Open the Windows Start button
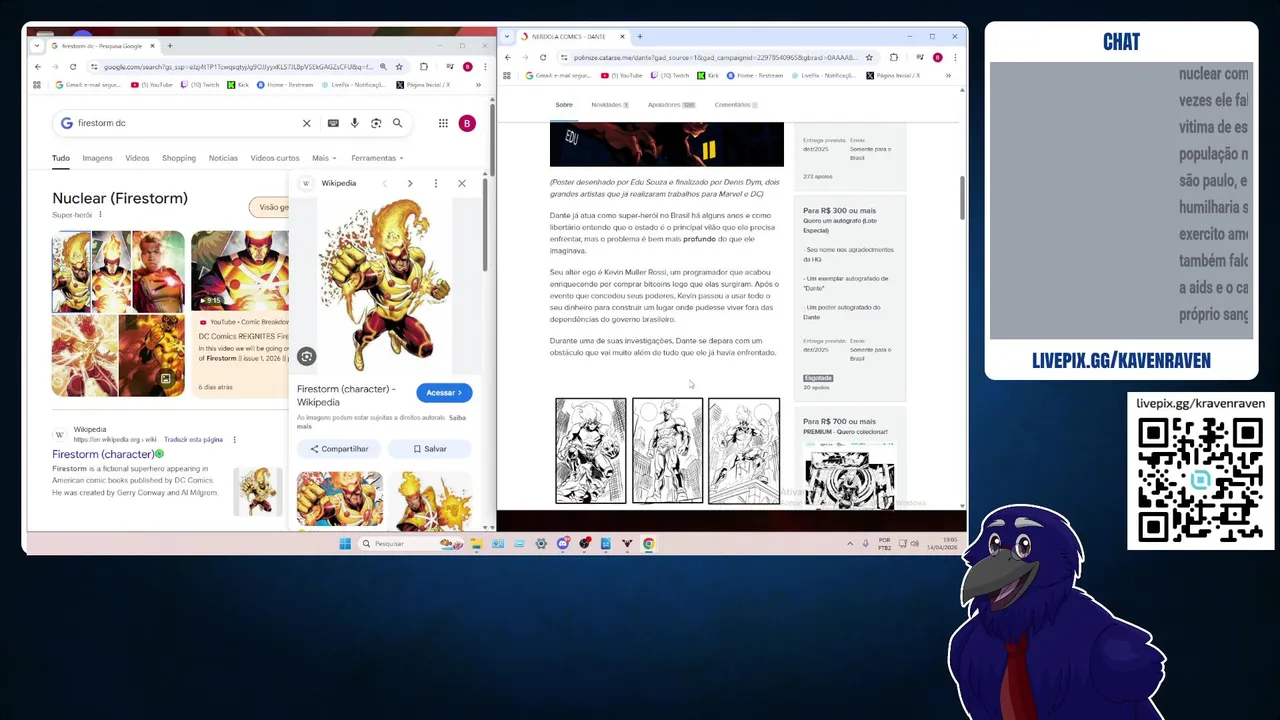The width and height of the screenshot is (1280, 720). (345, 544)
